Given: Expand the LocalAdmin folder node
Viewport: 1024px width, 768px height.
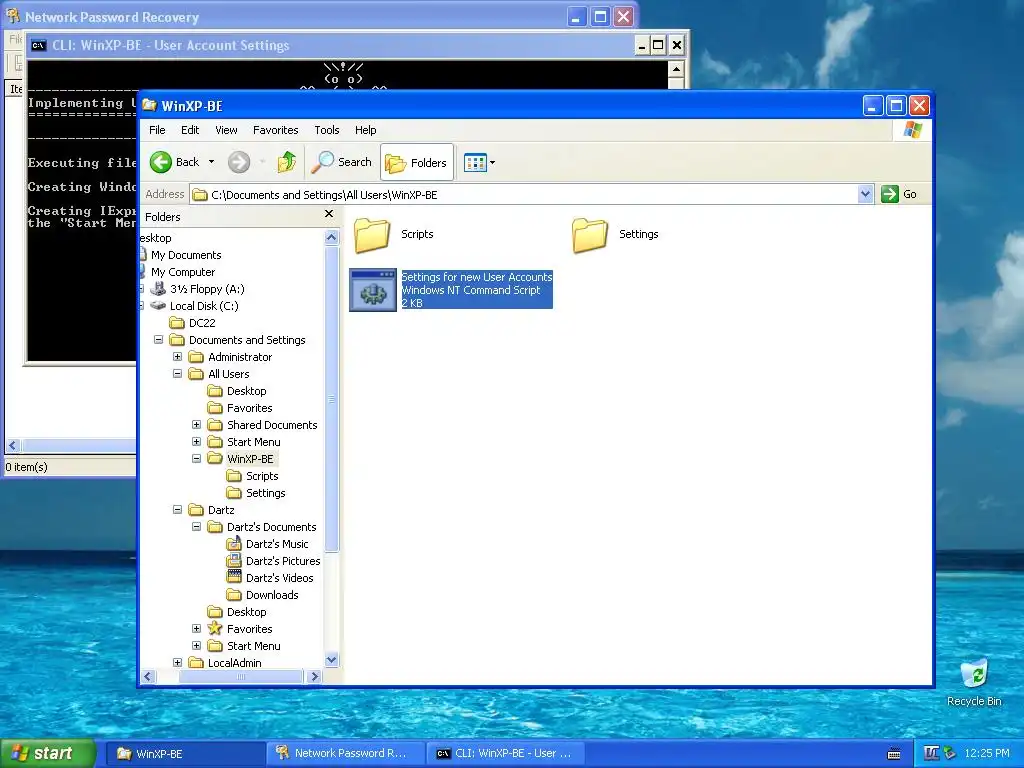Looking at the screenshot, I should [178, 662].
